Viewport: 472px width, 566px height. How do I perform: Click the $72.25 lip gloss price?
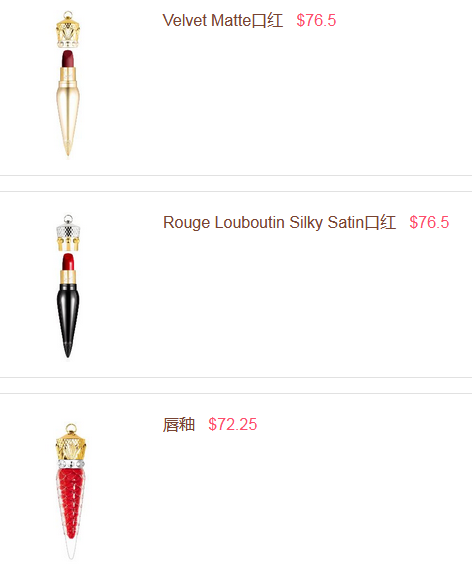(x=233, y=424)
